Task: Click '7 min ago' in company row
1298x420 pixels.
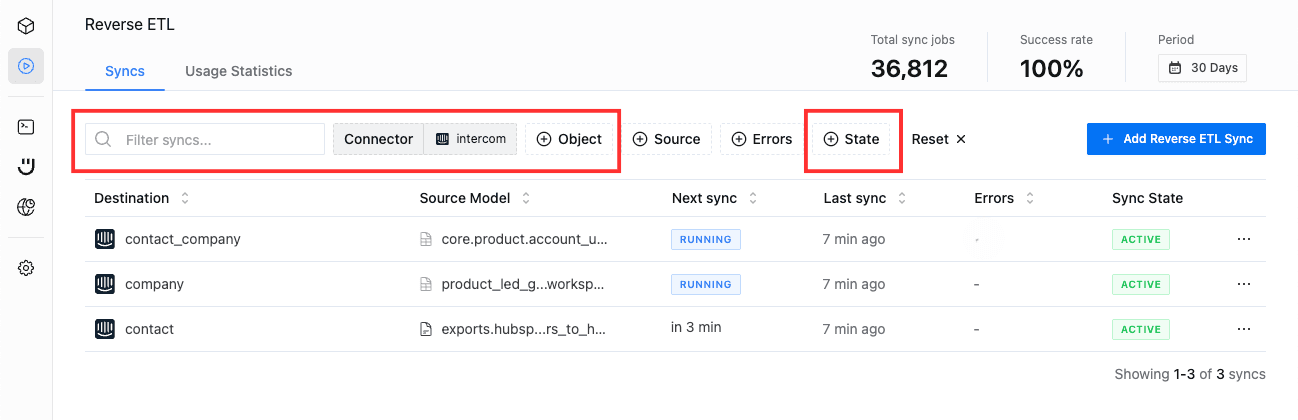Action: [x=855, y=285]
